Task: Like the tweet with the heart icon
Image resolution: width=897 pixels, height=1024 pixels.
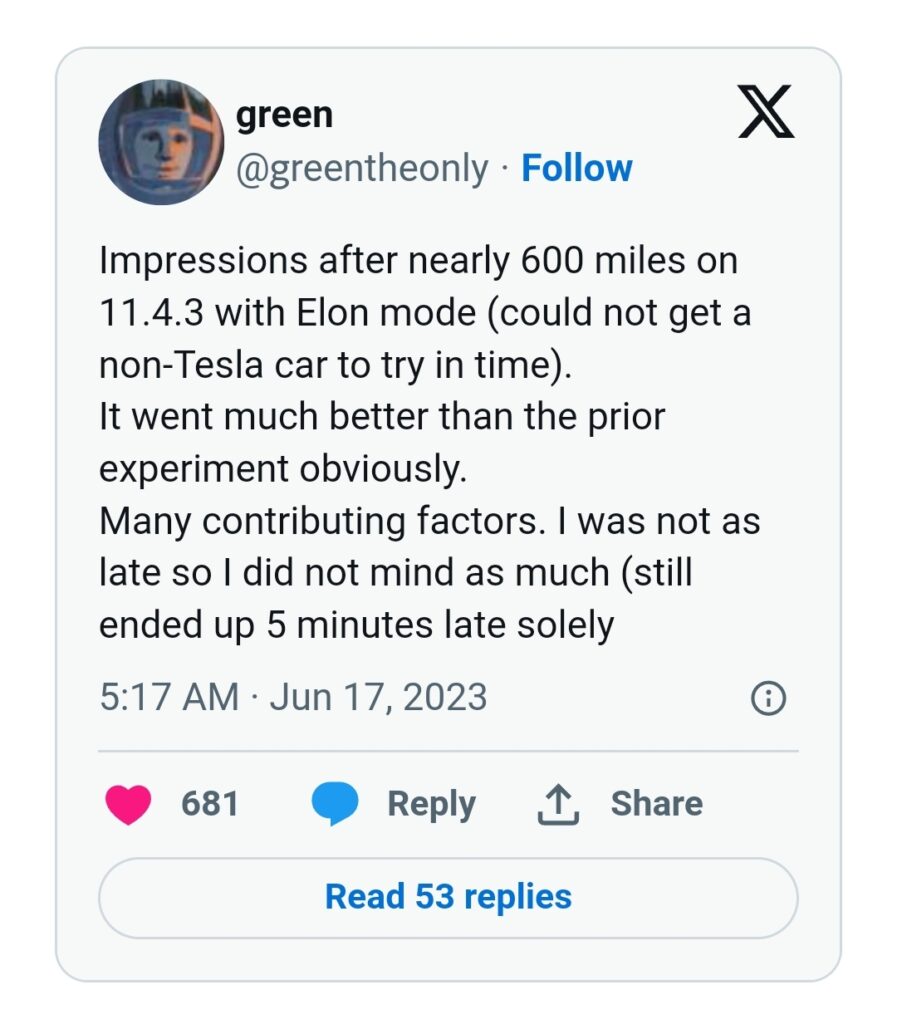Action: [x=128, y=804]
